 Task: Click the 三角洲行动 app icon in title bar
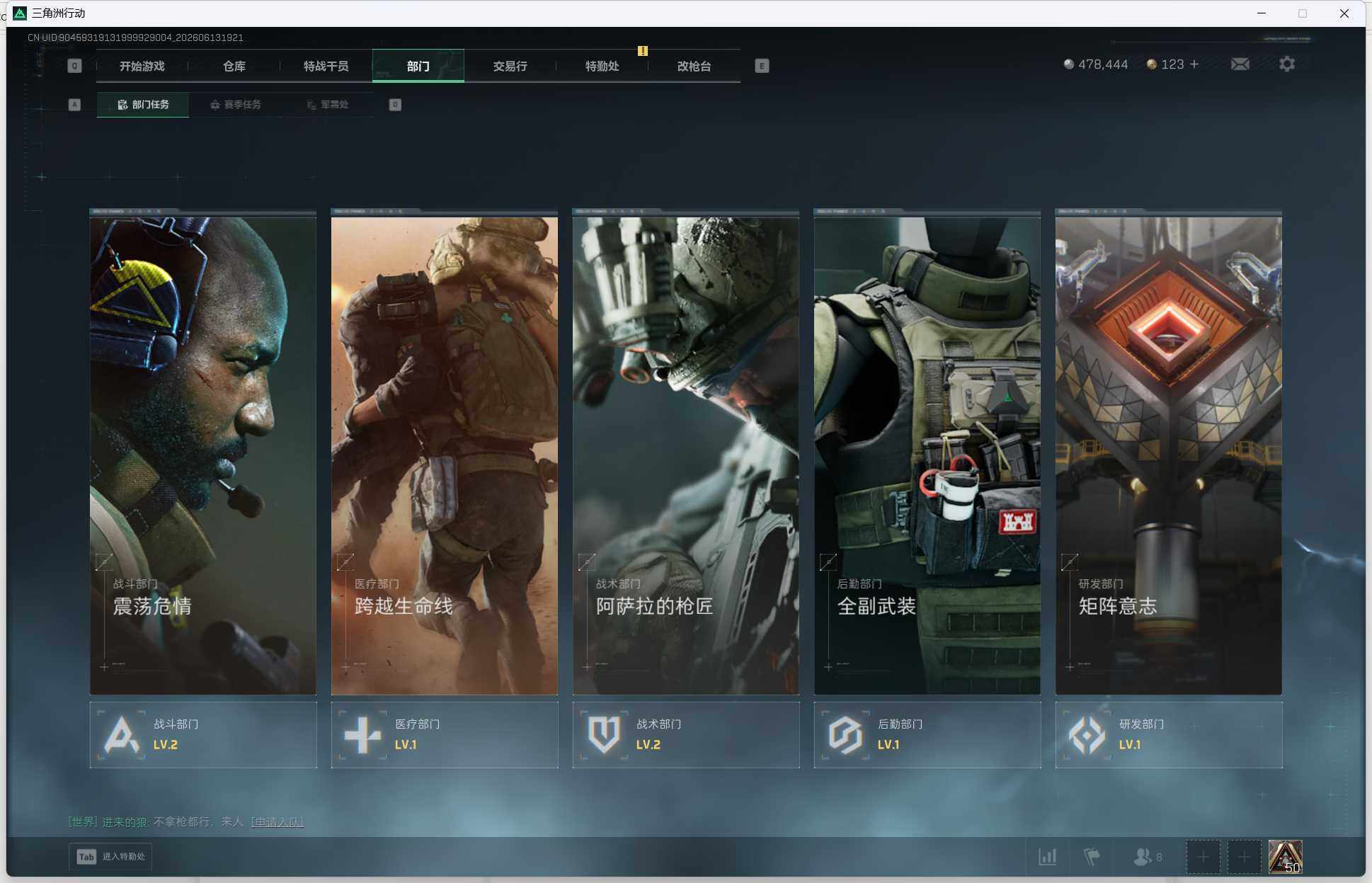pos(20,13)
